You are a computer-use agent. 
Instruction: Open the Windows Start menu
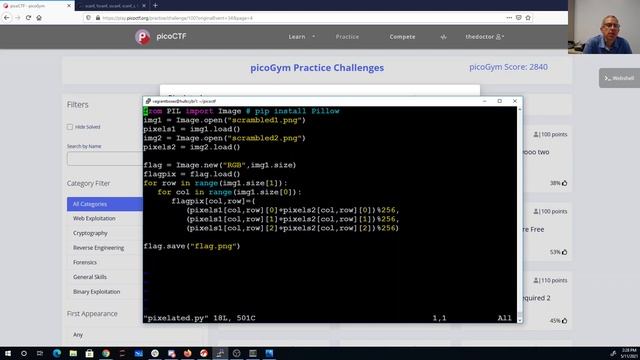pyautogui.click(x=8, y=353)
